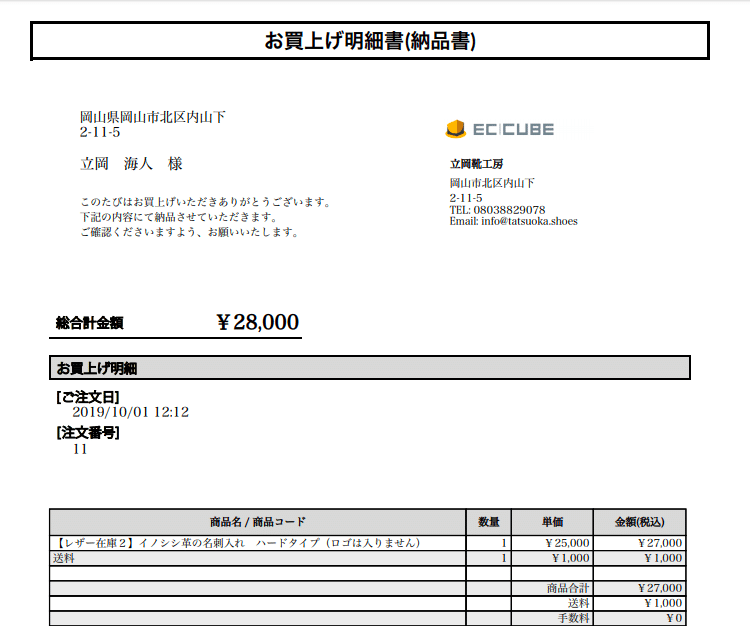Click the greeting line このたびはお買上げいただき
The width and height of the screenshot is (750, 626).
tap(206, 202)
